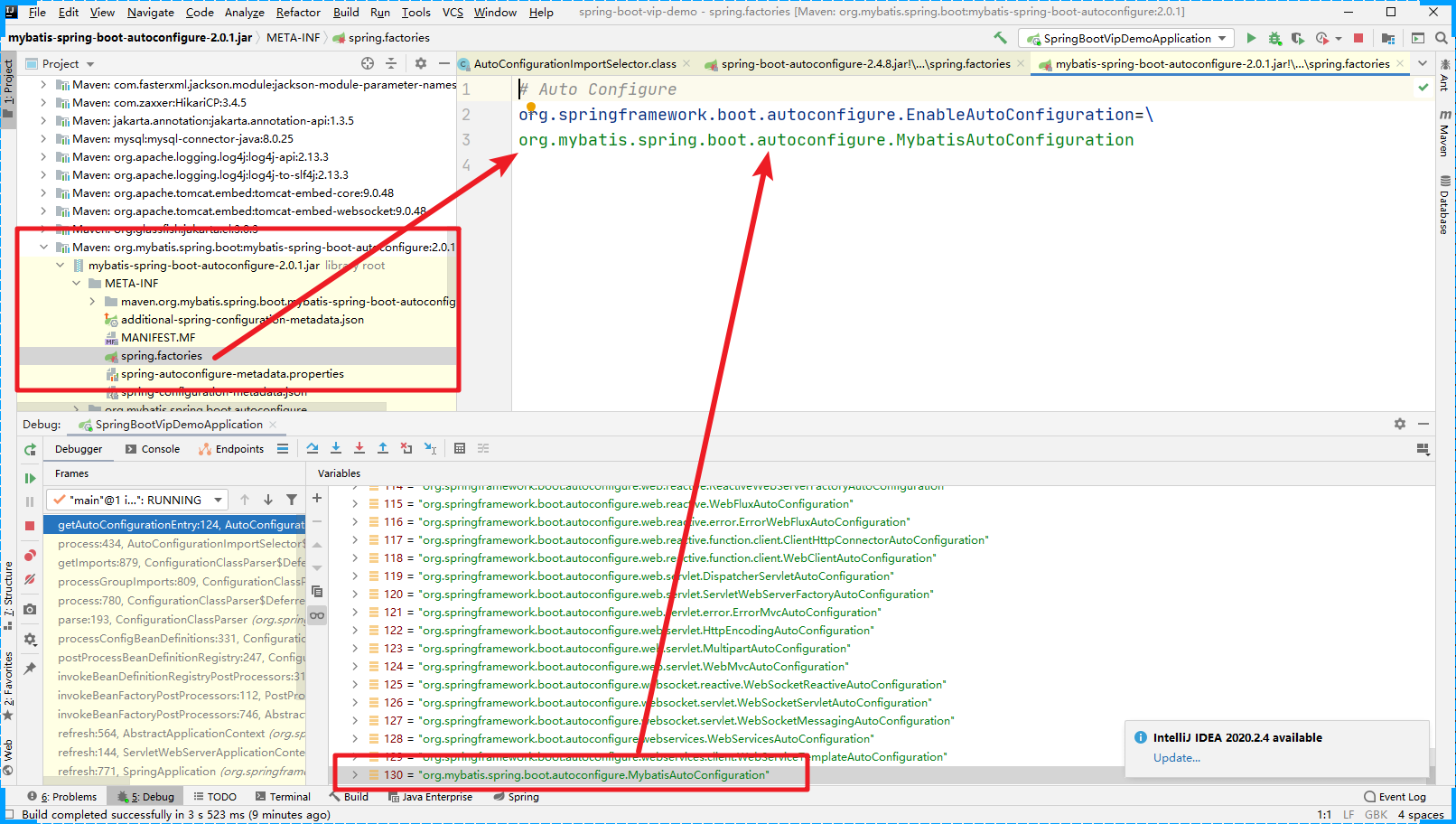Viewport: 1456px width, 824px height.
Task: Open View Breakpoints icon
Action: tap(30, 555)
